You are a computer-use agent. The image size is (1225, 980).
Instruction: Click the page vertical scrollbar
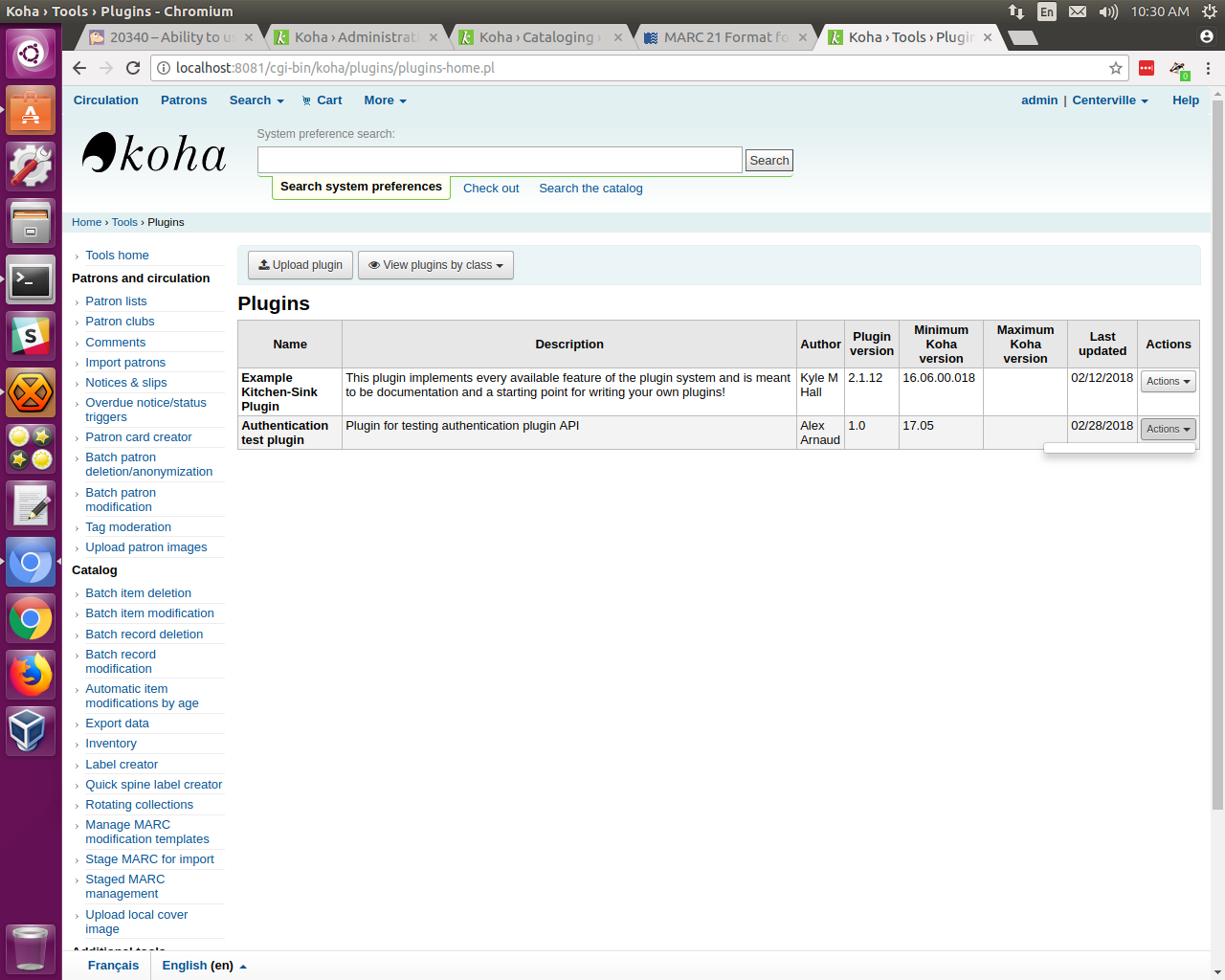[1217, 450]
